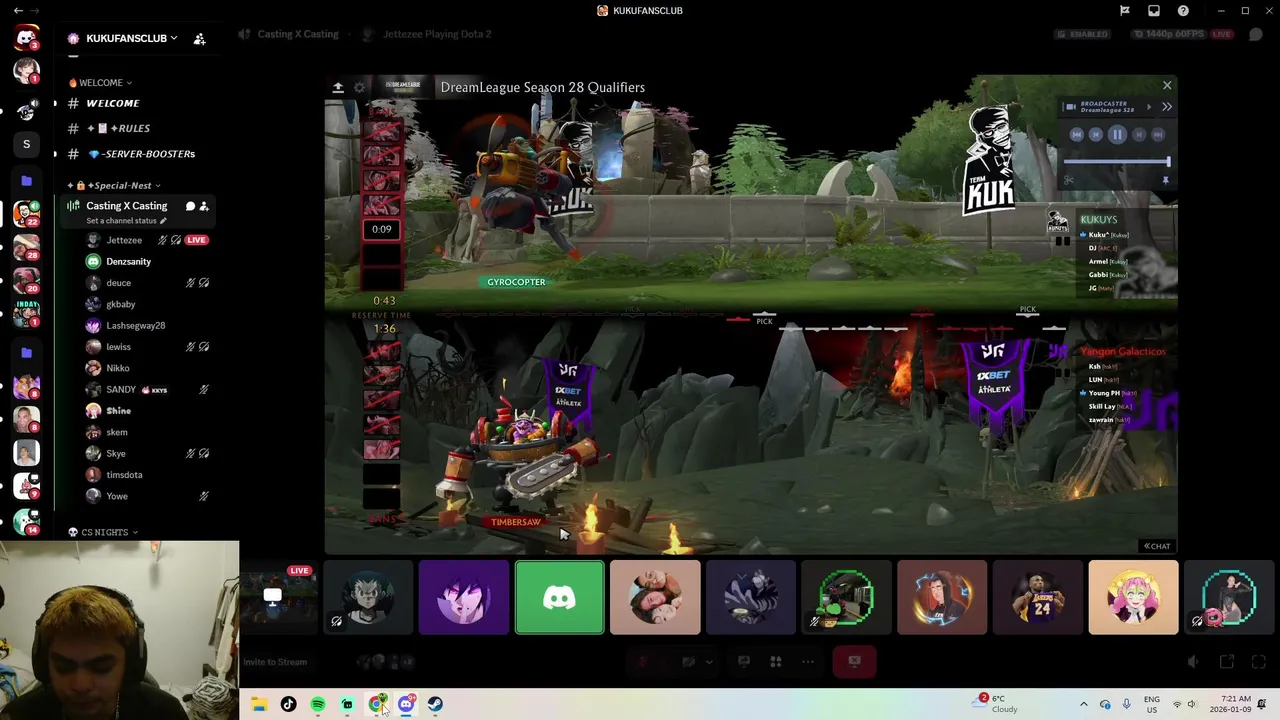Select the LIVE stream preview tile
This screenshot has width=1280, height=720.
click(x=276, y=598)
